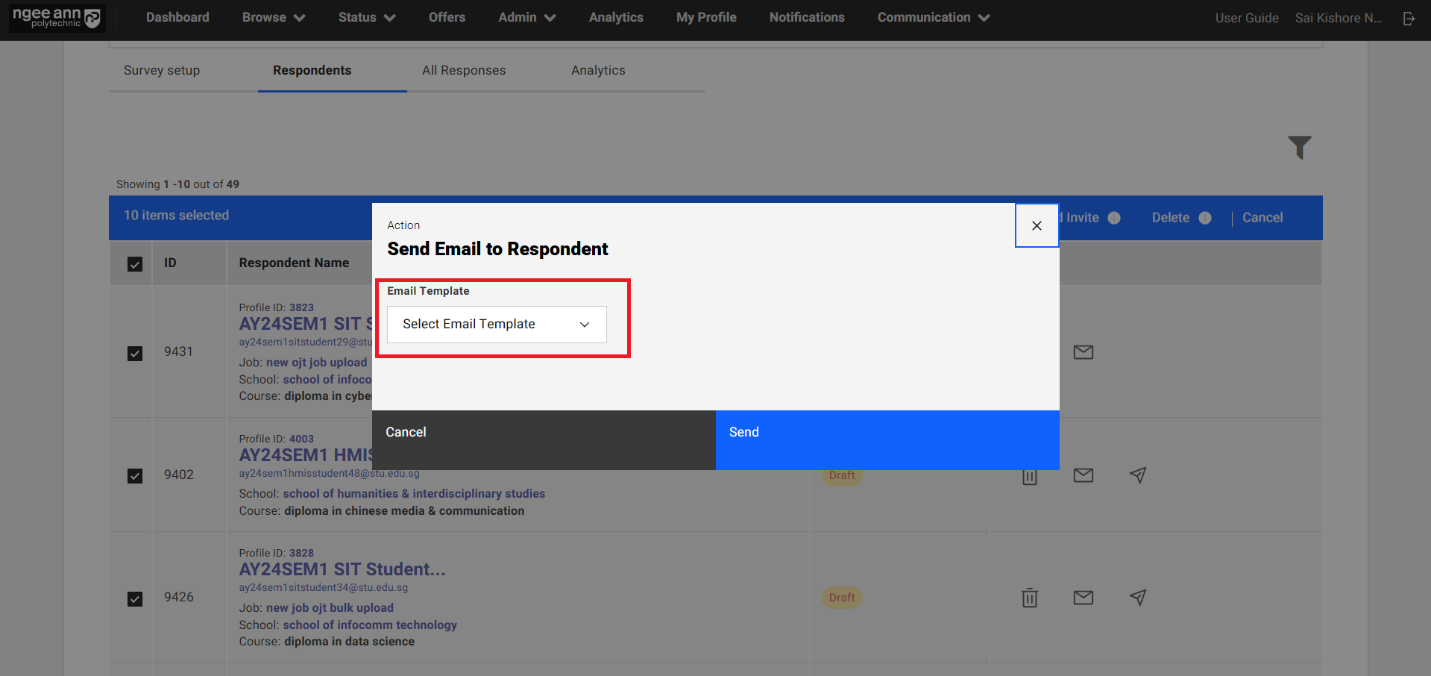Open the filter funnel icon

coord(1299,148)
